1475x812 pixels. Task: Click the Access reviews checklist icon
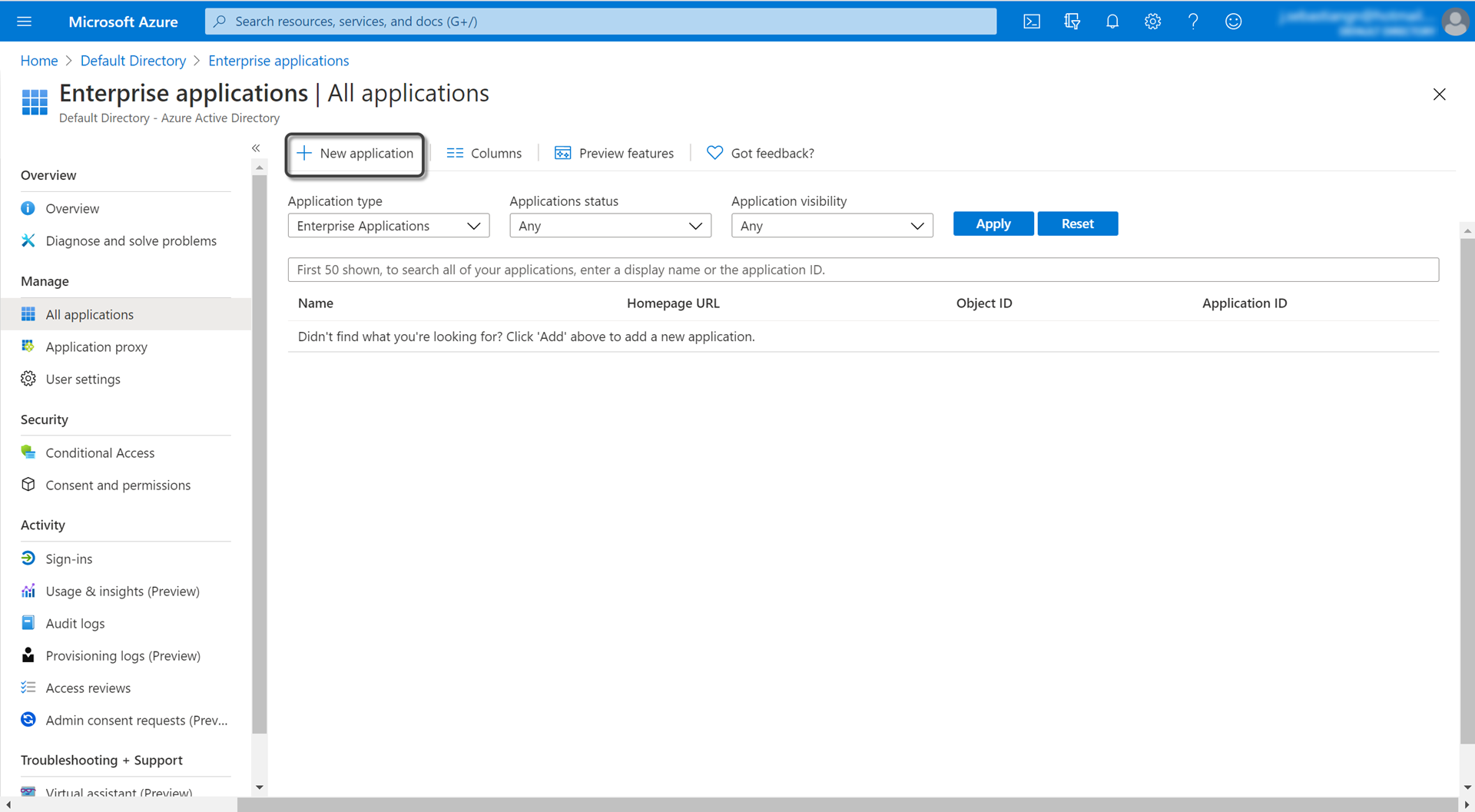(x=28, y=688)
